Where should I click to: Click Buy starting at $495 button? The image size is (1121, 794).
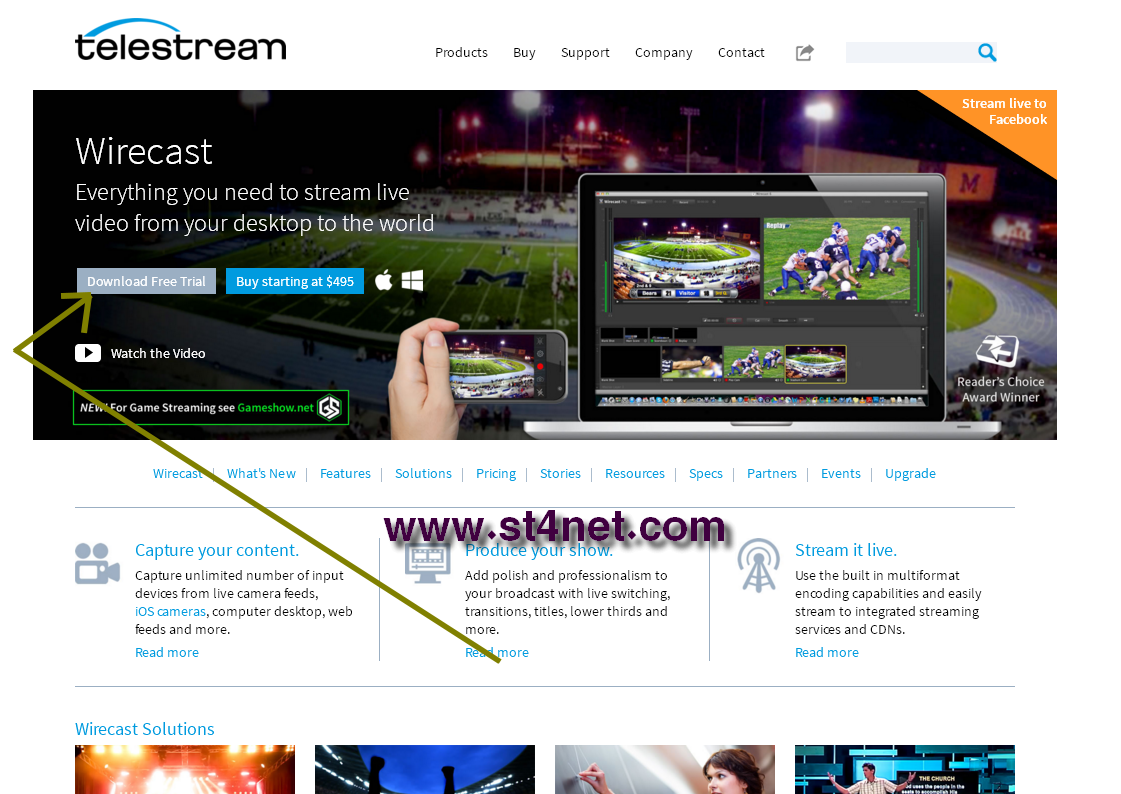click(295, 281)
